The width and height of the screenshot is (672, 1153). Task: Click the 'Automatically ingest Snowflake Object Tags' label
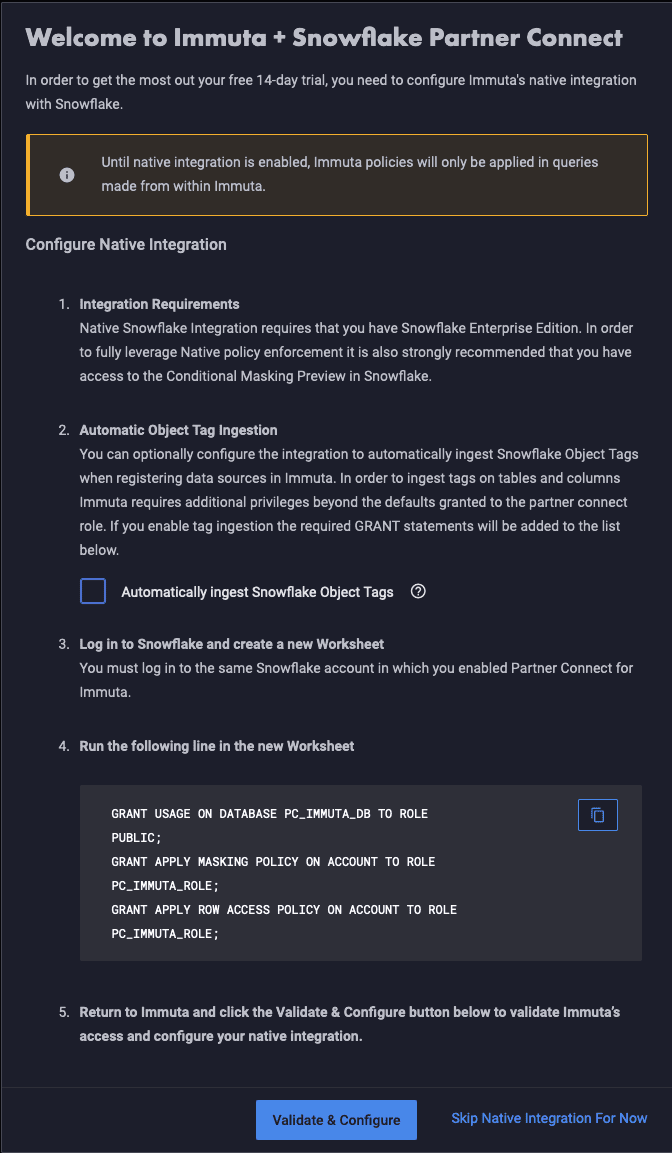coord(257,592)
